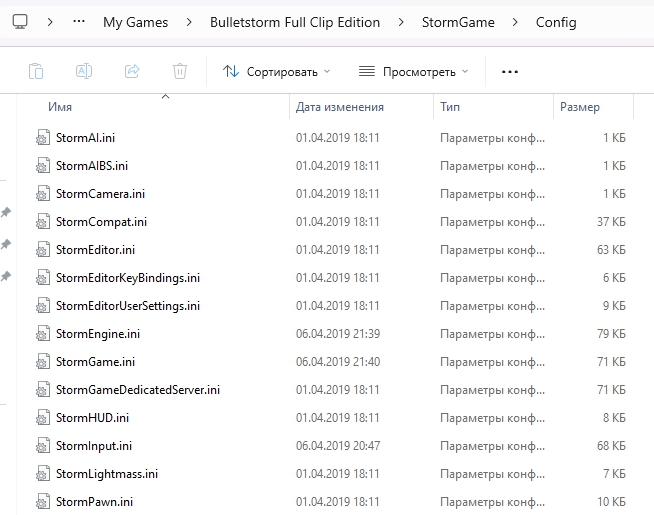Select the StormGameDedicatedServer.ini file icon
The image size is (654, 515).
[43, 389]
